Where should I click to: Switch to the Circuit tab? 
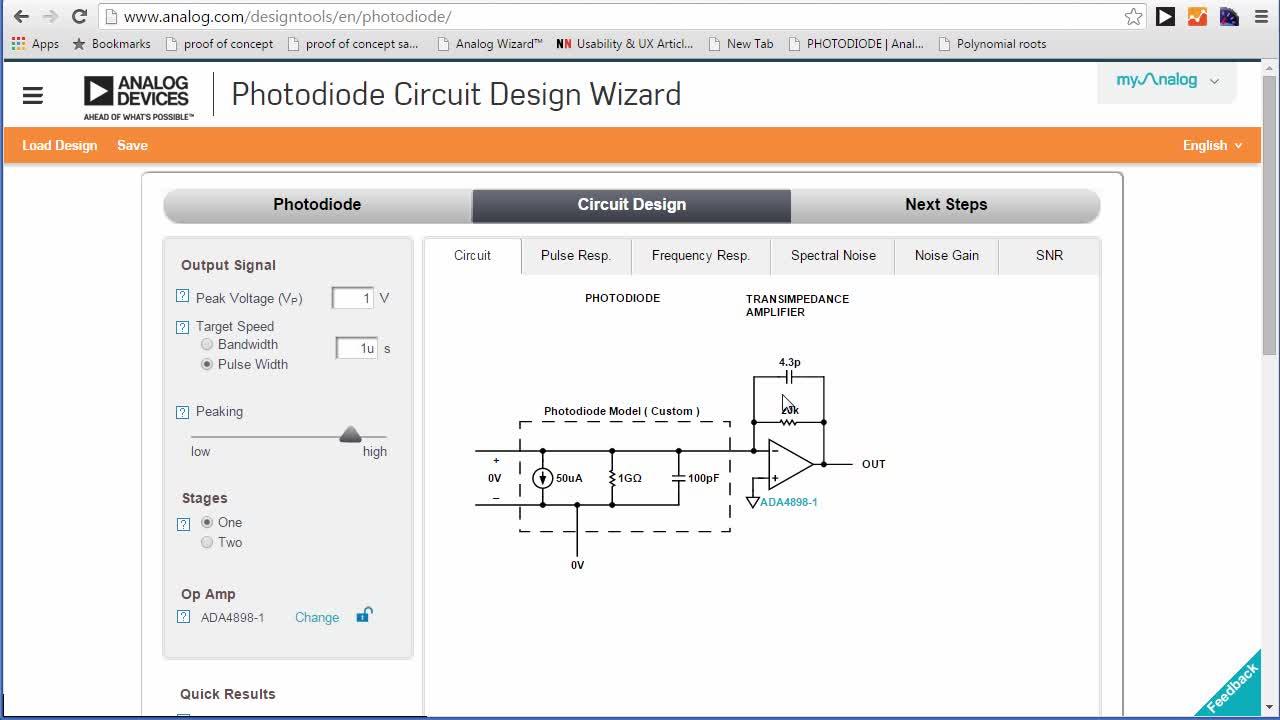pyautogui.click(x=472, y=255)
